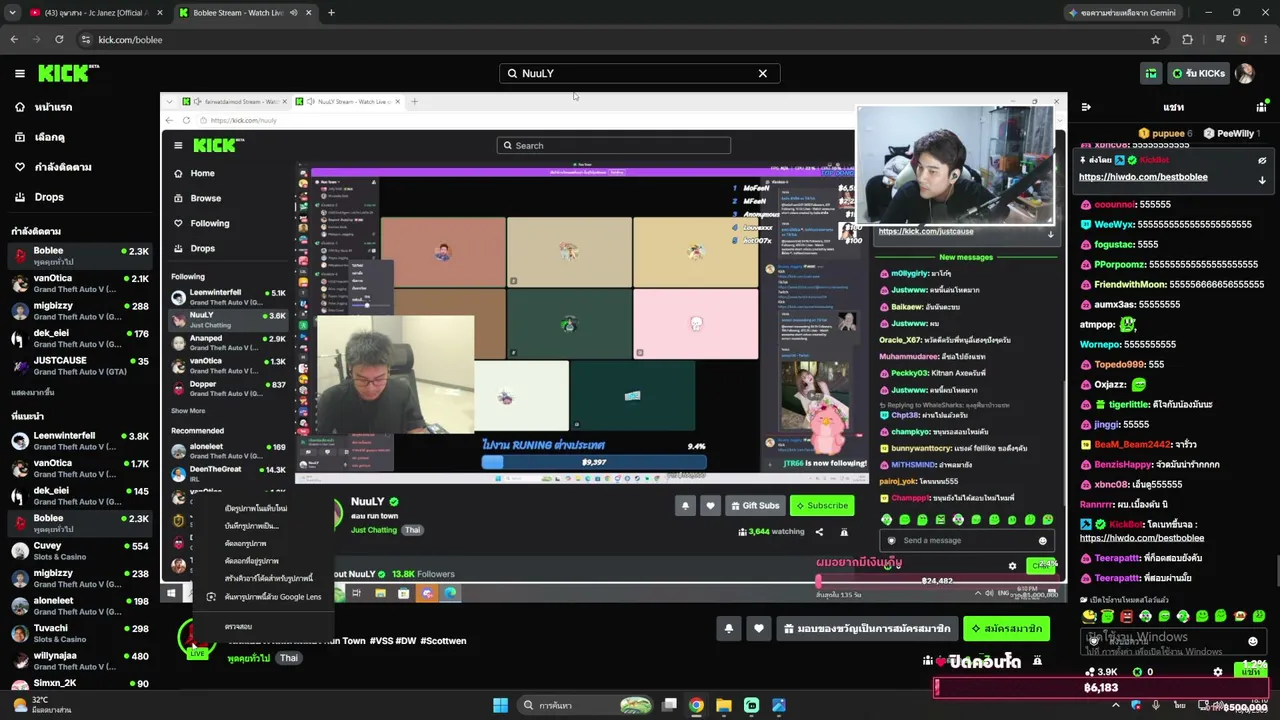The width and height of the screenshot is (1280, 720).
Task: Open the Chrome tab search dropdown
Action: [x=12, y=13]
